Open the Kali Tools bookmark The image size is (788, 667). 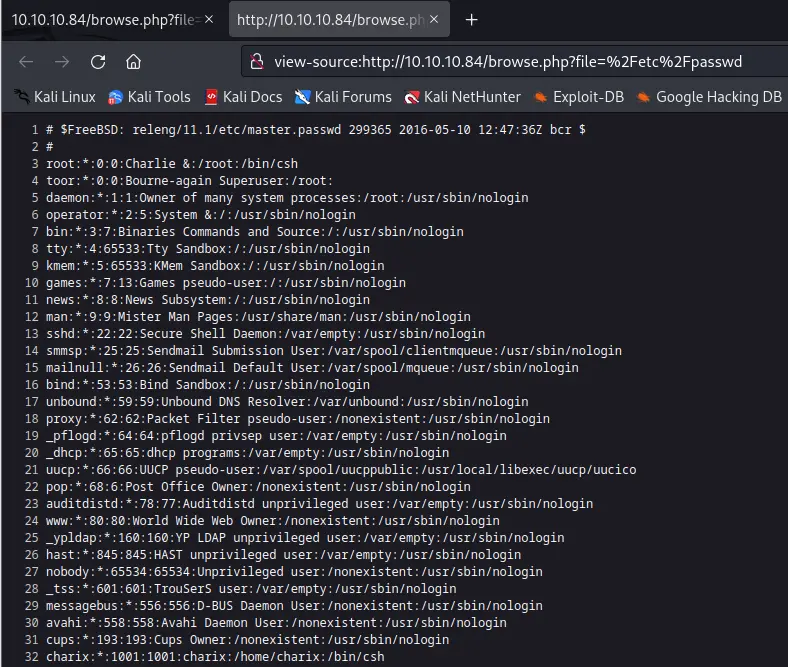pyautogui.click(x=149, y=97)
